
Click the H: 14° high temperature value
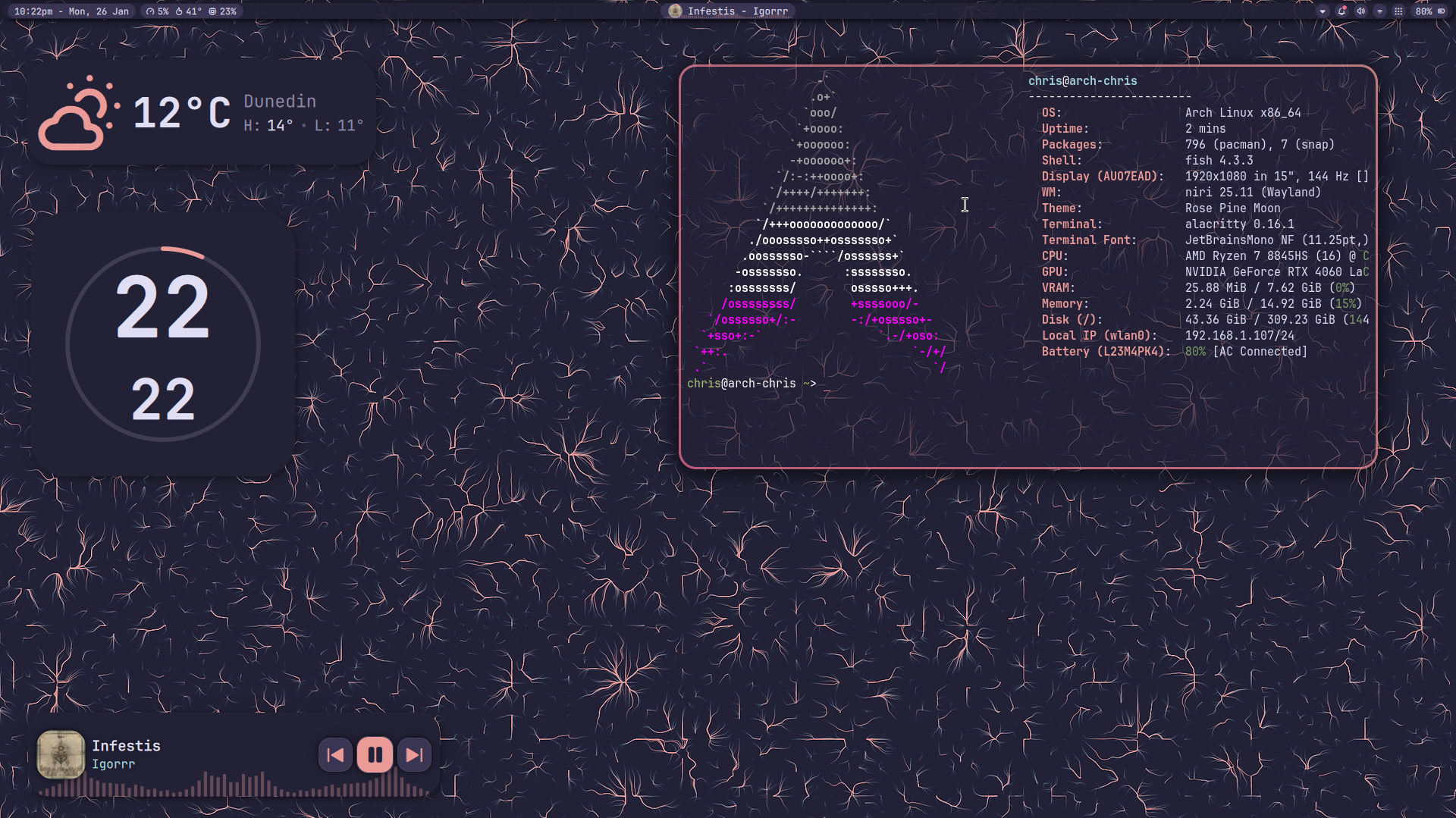pyautogui.click(x=268, y=126)
